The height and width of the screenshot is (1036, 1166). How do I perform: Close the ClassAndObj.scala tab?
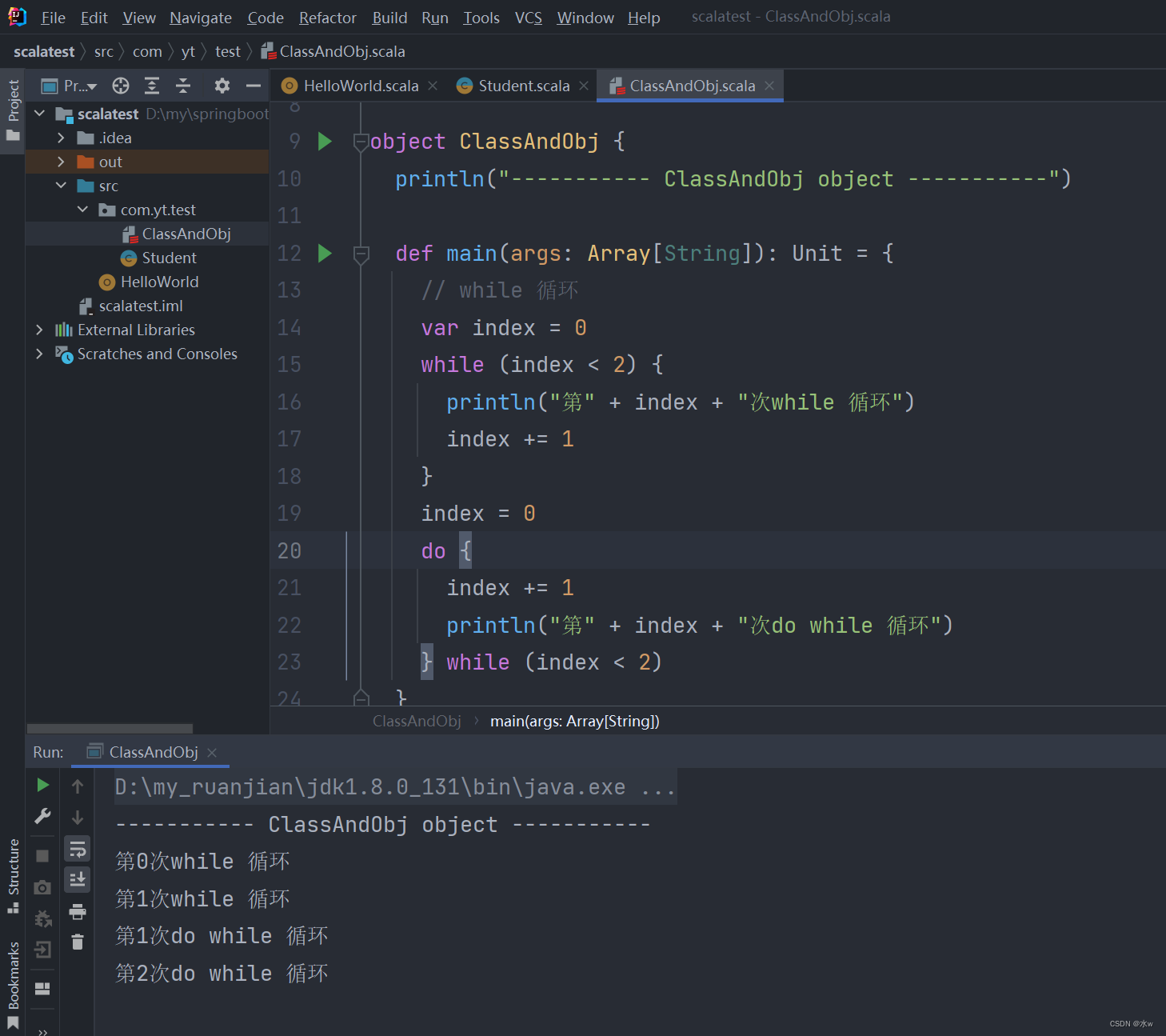[x=769, y=86]
